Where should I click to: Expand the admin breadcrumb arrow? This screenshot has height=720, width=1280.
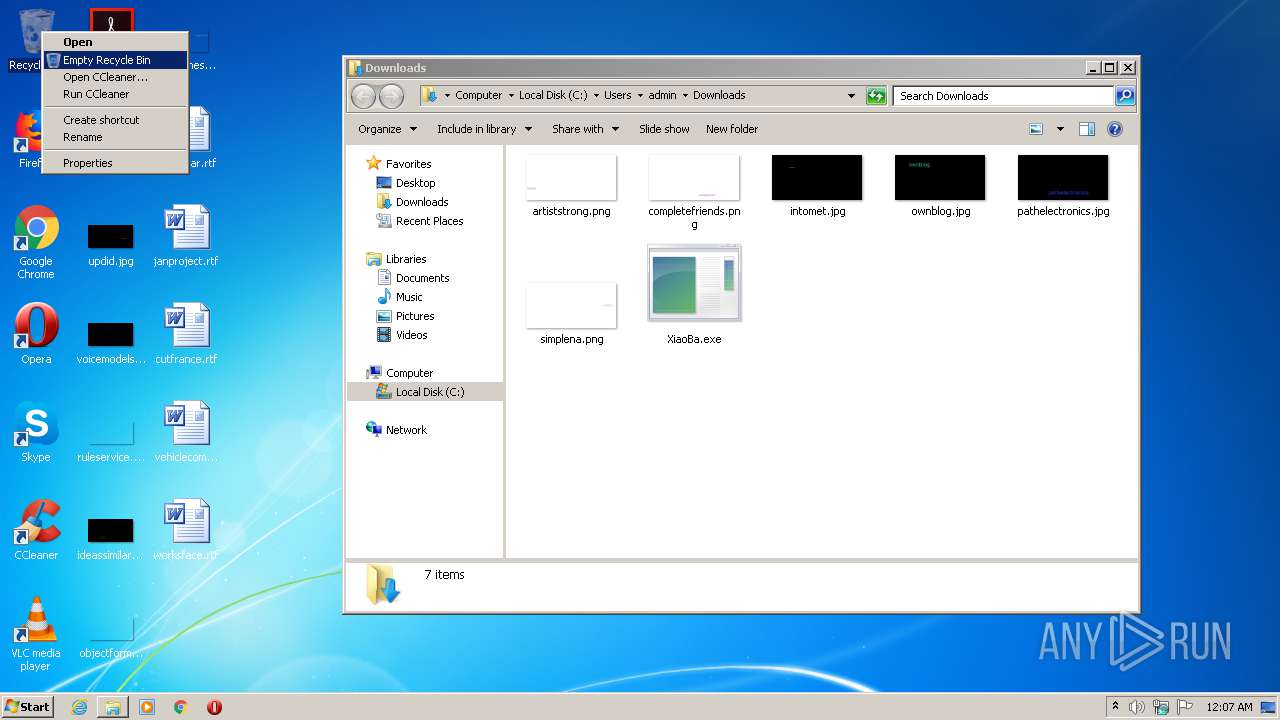685,96
